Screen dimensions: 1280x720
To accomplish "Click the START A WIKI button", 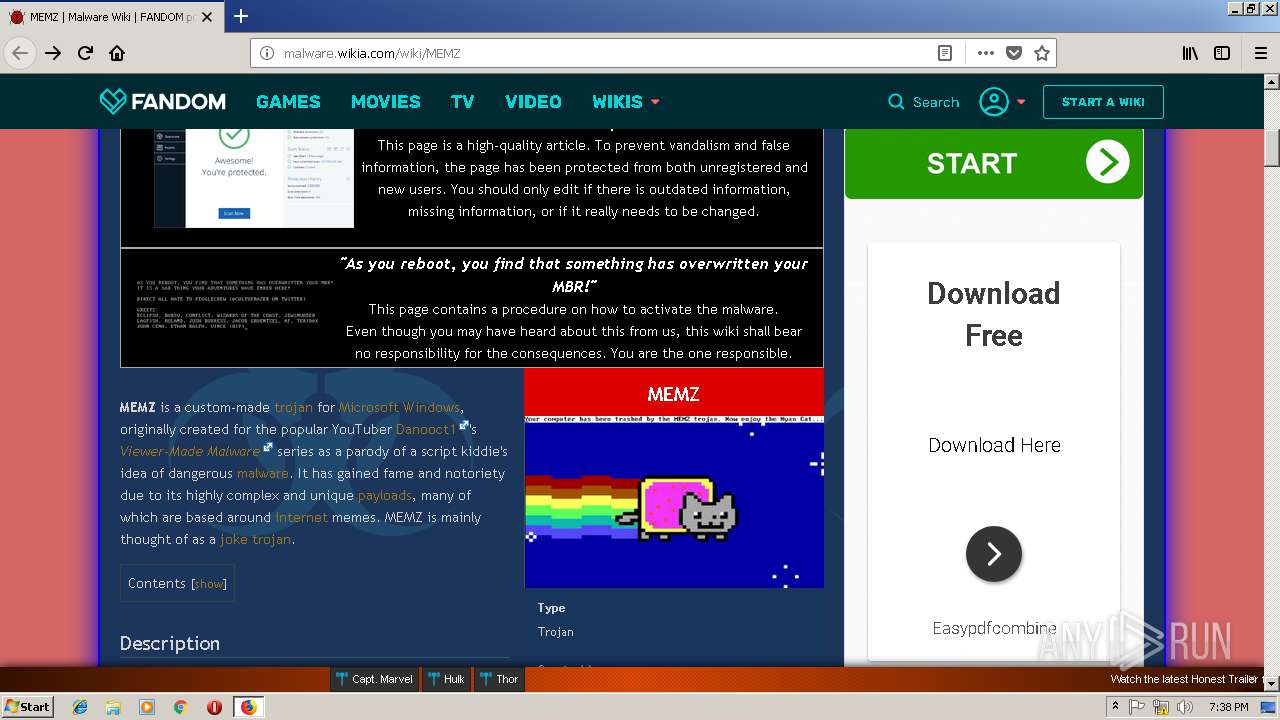I will click(x=1103, y=102).
